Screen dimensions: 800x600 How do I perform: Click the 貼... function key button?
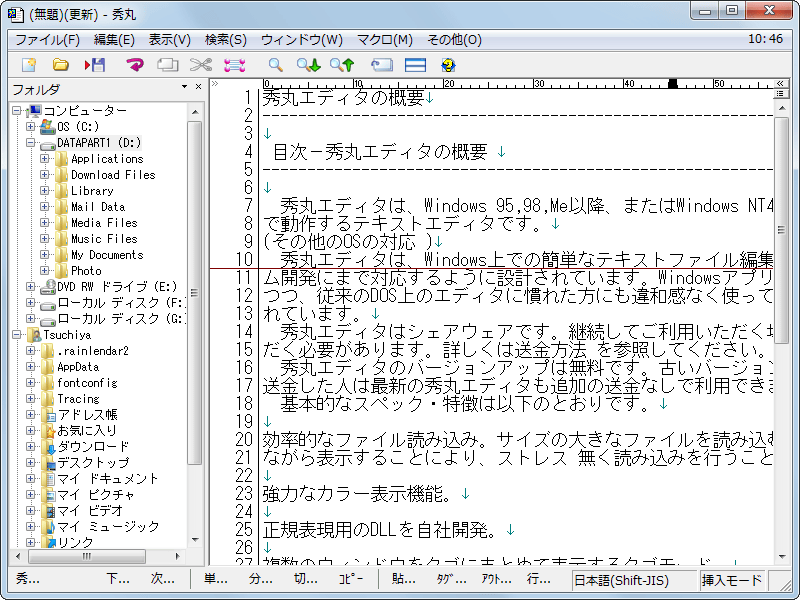click(x=403, y=579)
